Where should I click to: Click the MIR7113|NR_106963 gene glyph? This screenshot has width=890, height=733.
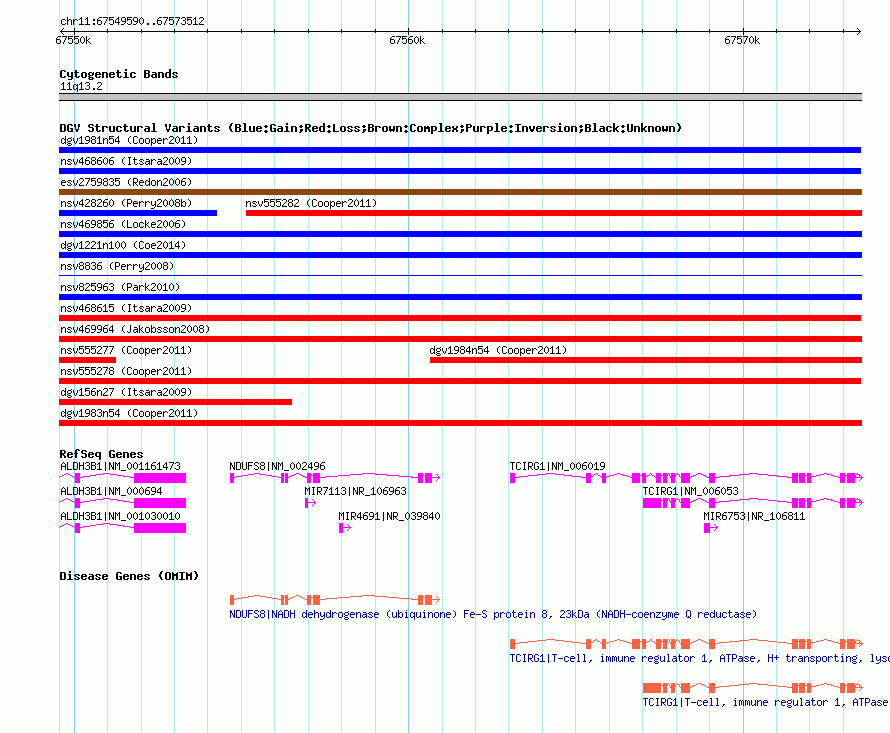click(310, 503)
